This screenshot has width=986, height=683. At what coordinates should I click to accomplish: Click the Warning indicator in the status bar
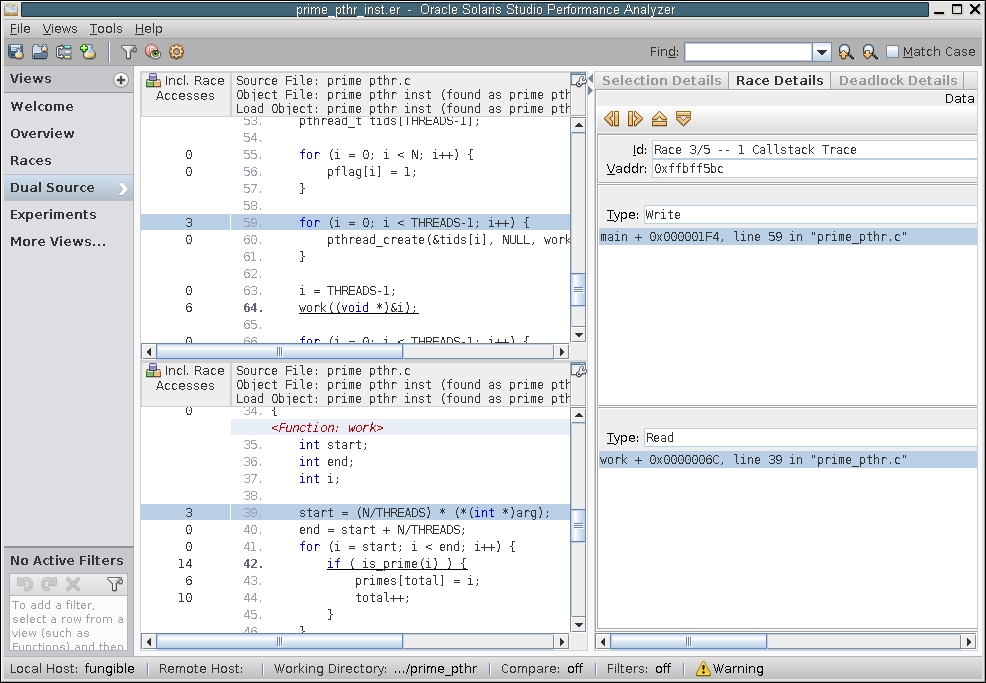point(730,668)
